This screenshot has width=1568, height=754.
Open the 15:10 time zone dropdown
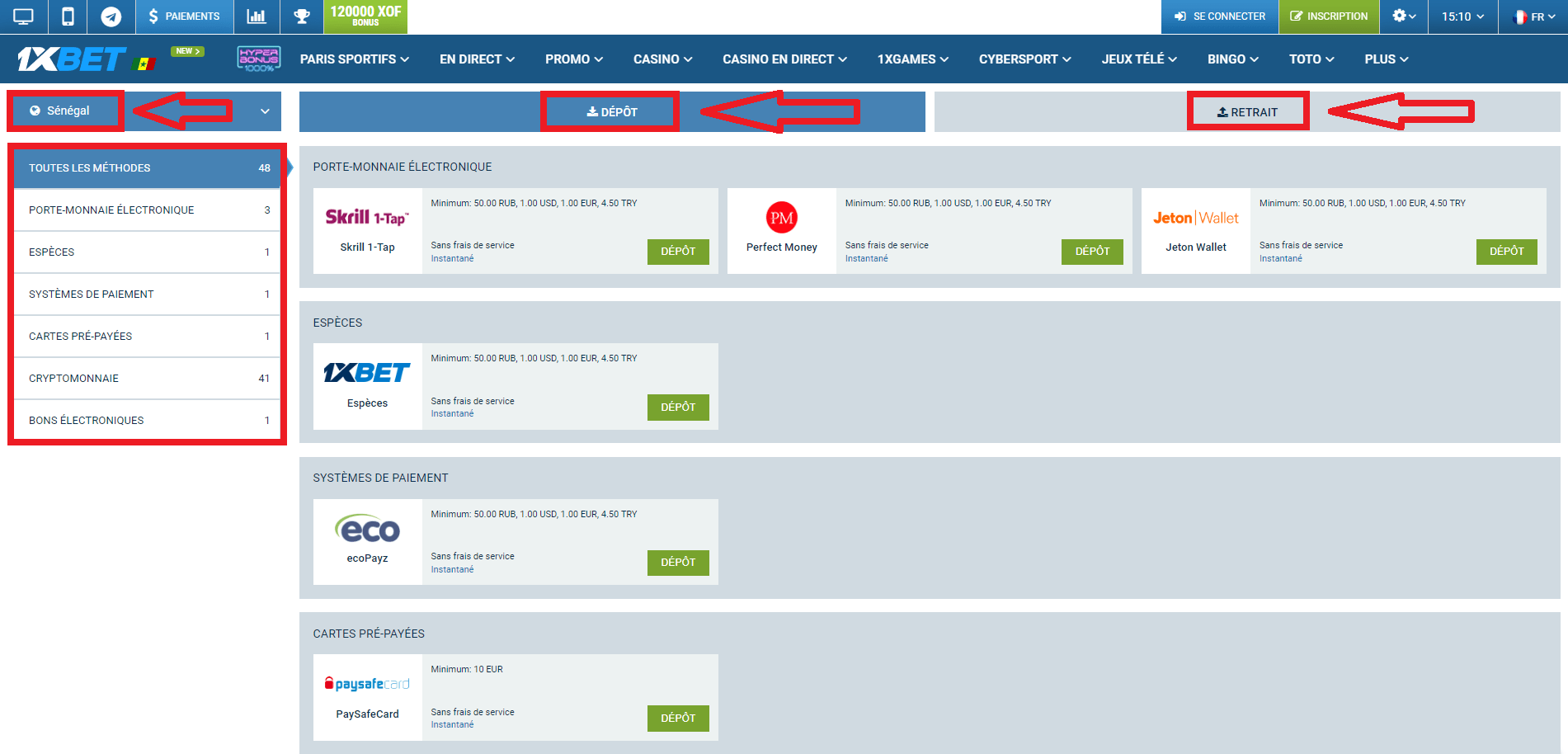tap(1462, 16)
